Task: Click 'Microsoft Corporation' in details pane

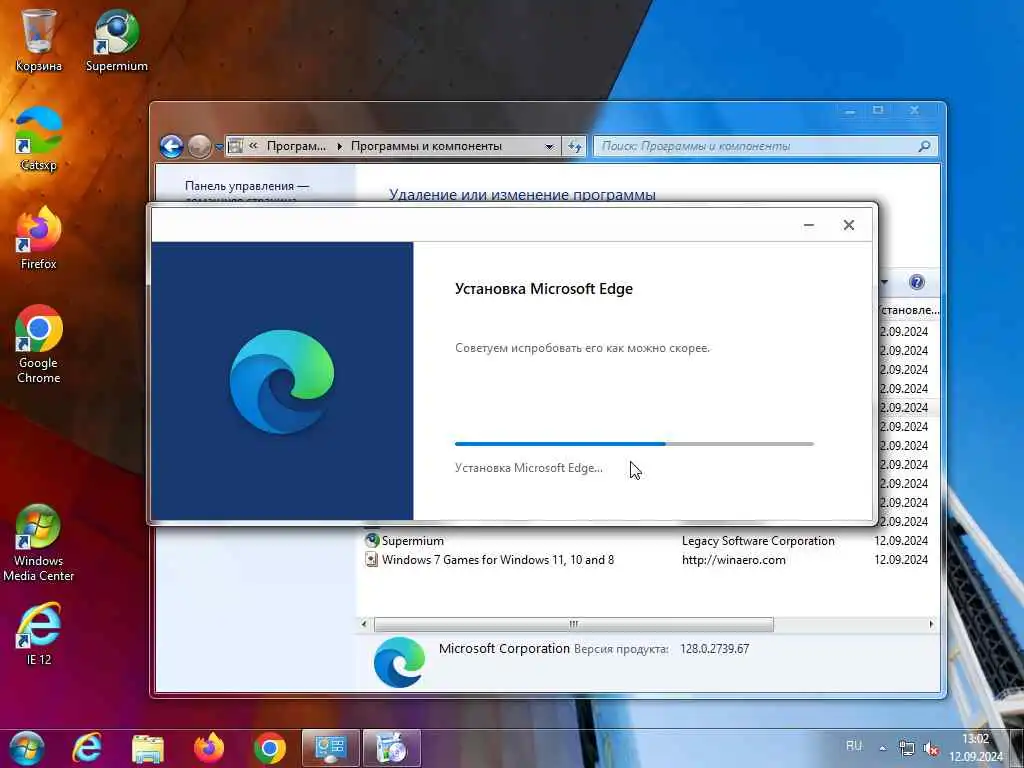Action: click(x=504, y=648)
